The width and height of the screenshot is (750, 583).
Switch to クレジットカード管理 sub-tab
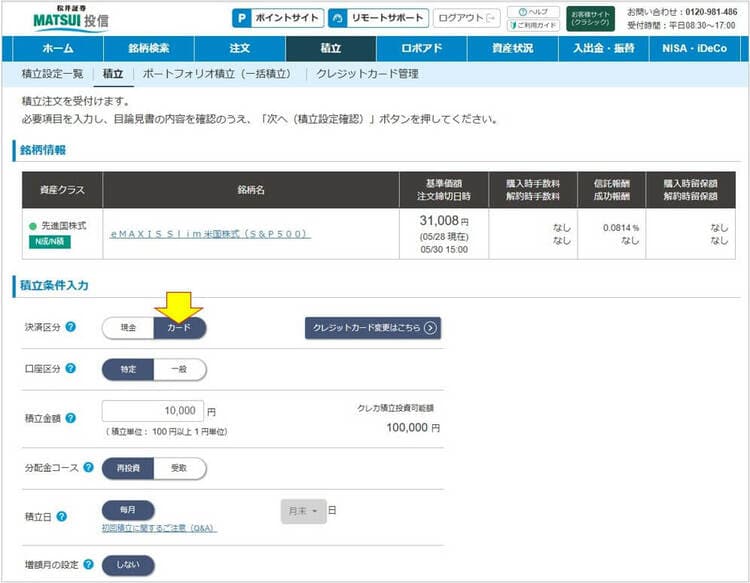pos(367,74)
